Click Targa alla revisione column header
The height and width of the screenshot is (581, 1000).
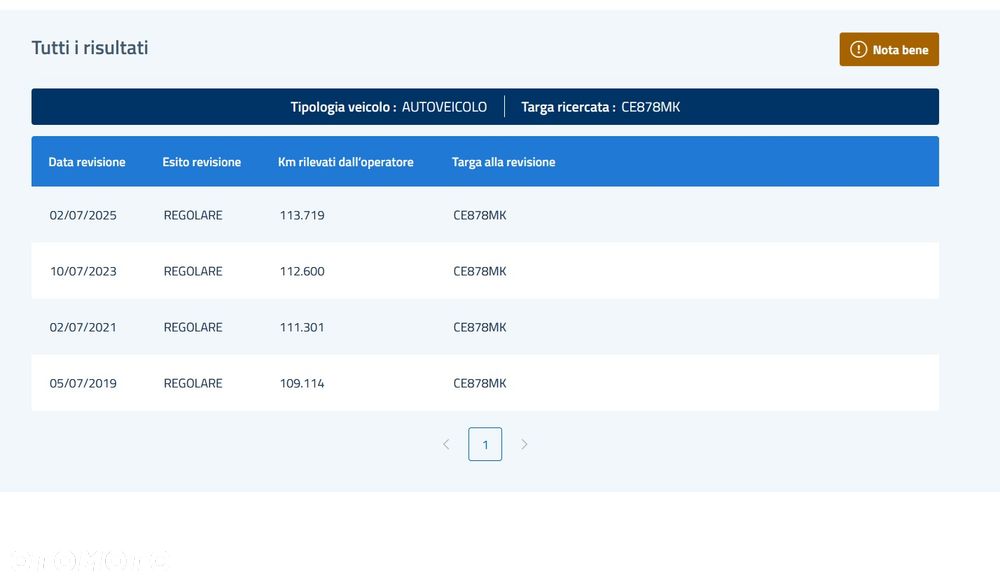click(503, 162)
